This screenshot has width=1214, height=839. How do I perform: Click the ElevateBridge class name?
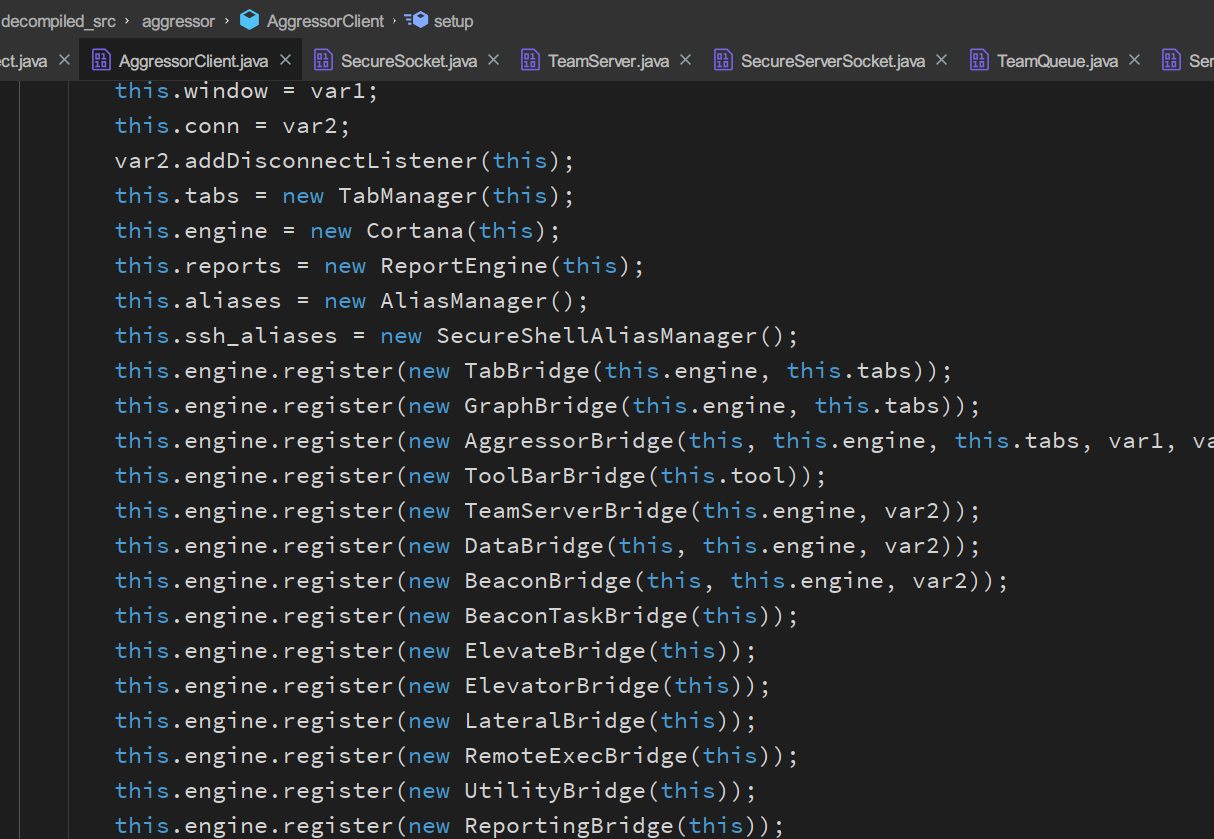555,651
